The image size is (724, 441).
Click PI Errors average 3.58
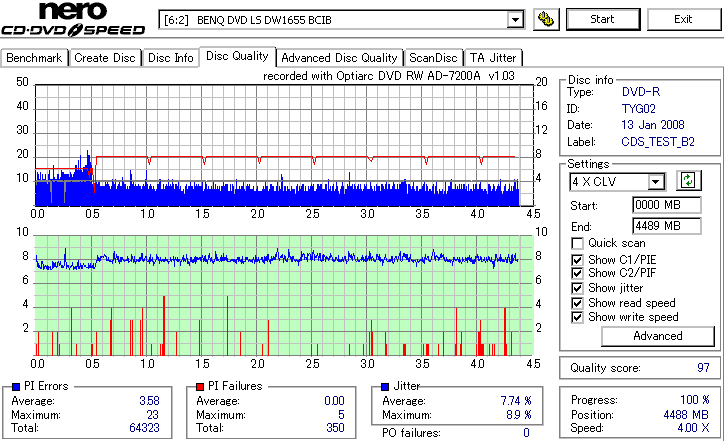pos(149,401)
